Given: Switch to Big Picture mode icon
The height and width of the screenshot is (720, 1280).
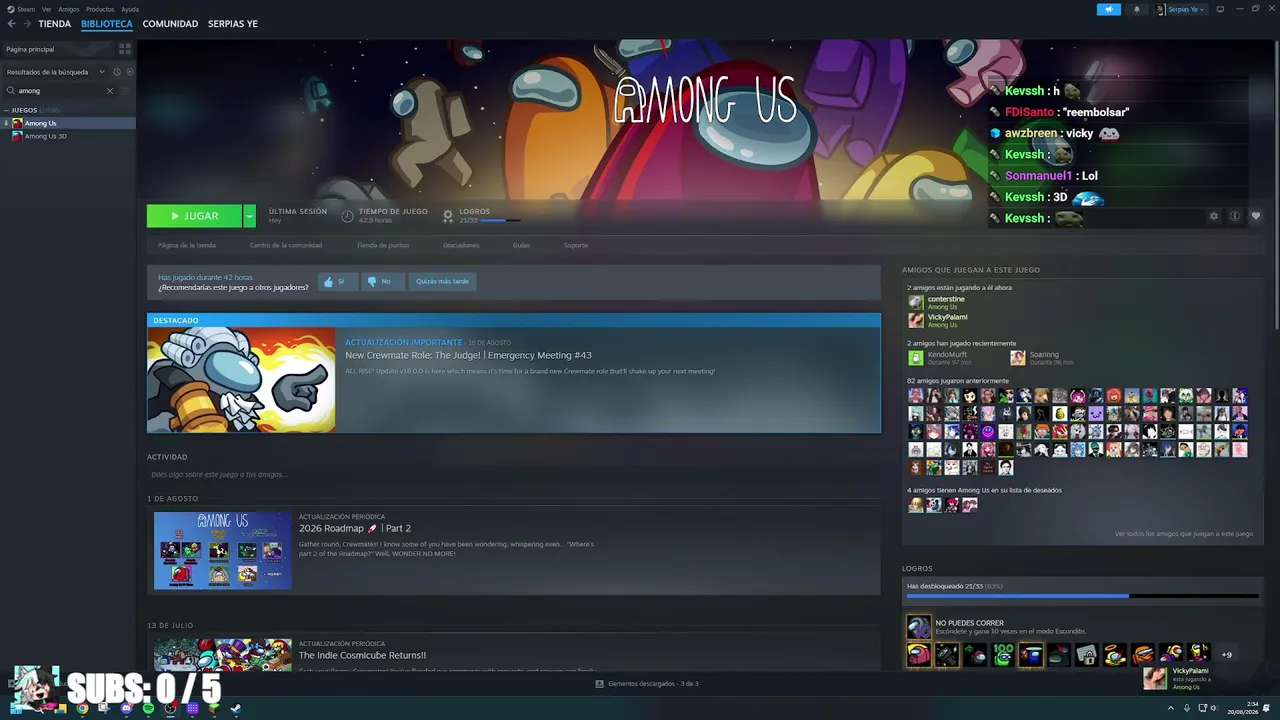Looking at the screenshot, I should pyautogui.click(x=1220, y=9).
